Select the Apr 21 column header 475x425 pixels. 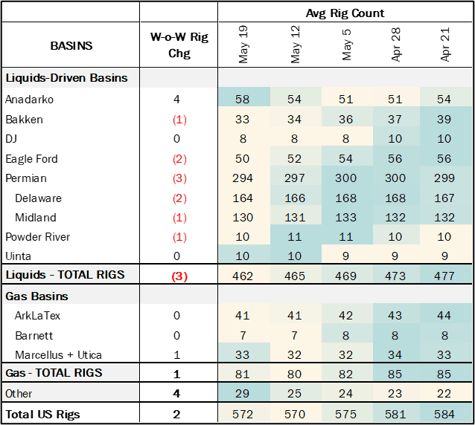pyautogui.click(x=445, y=44)
